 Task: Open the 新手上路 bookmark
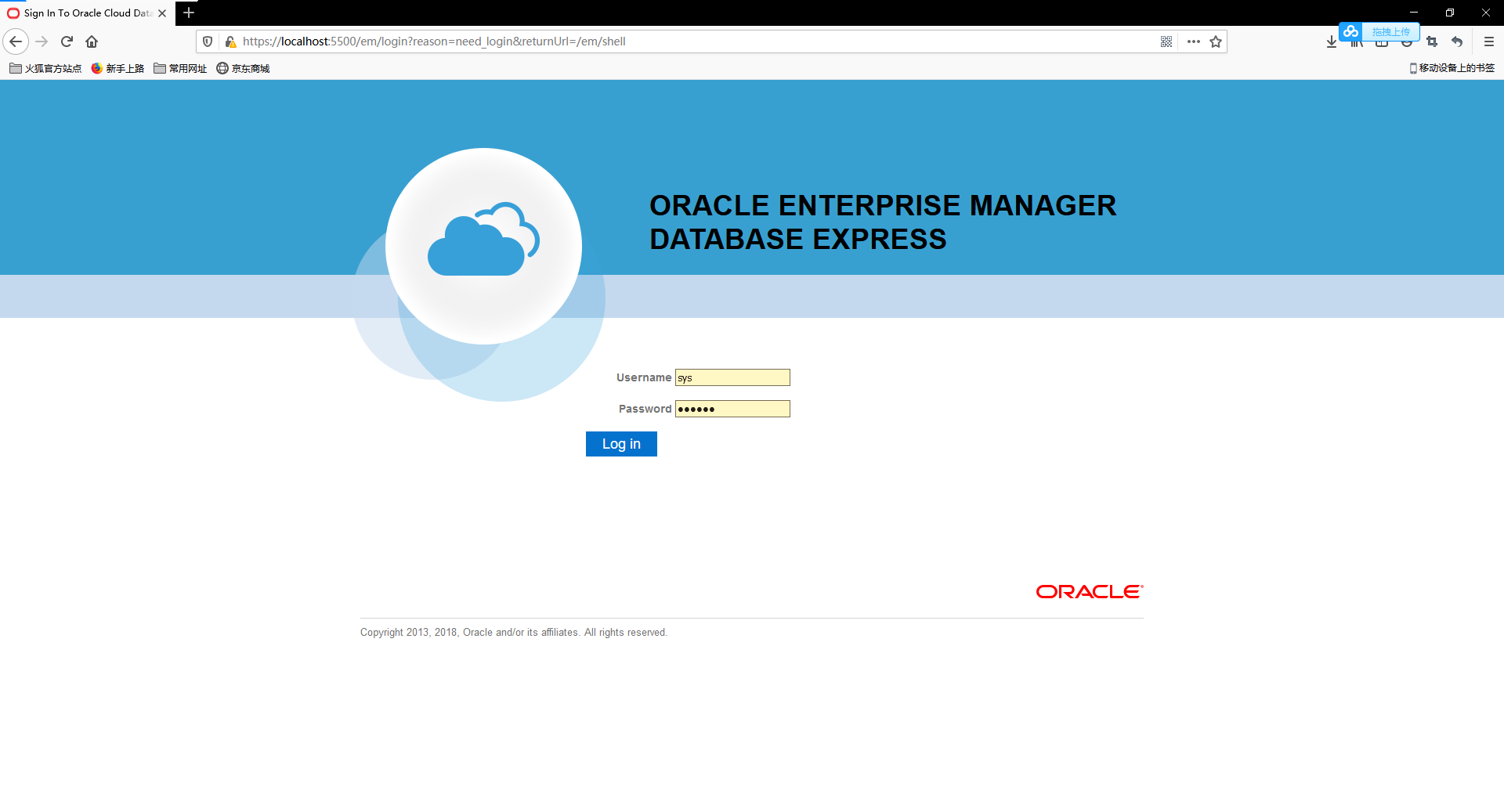pyautogui.click(x=117, y=68)
